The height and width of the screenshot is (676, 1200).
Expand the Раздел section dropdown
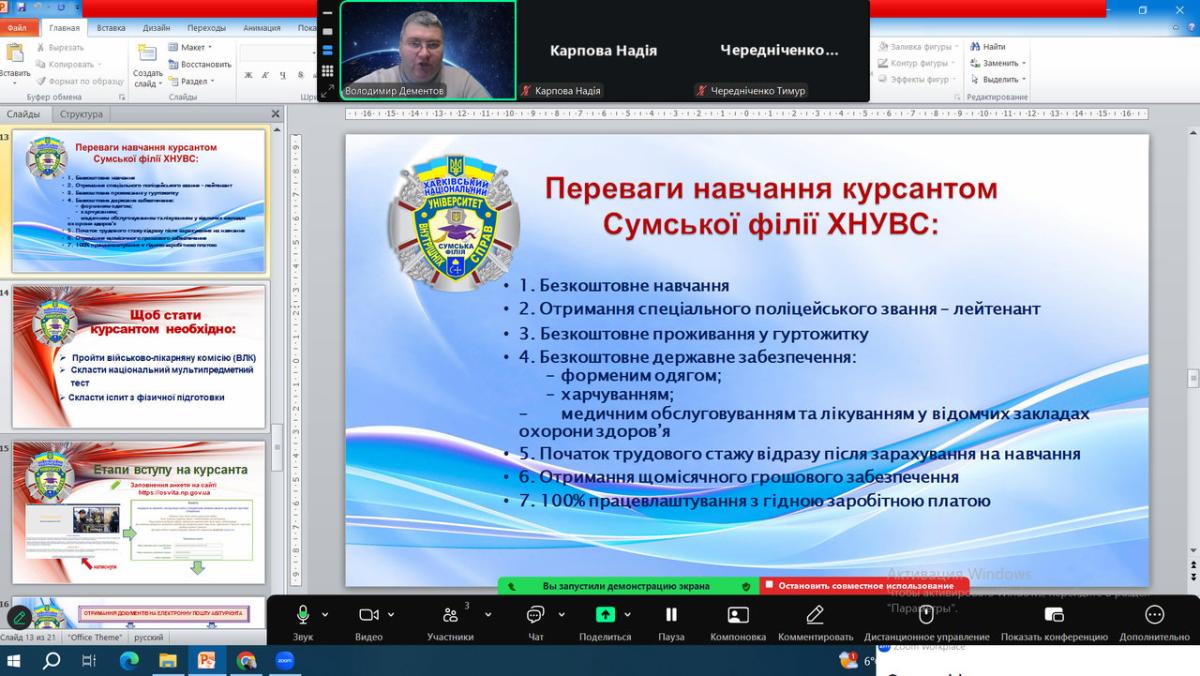point(194,81)
